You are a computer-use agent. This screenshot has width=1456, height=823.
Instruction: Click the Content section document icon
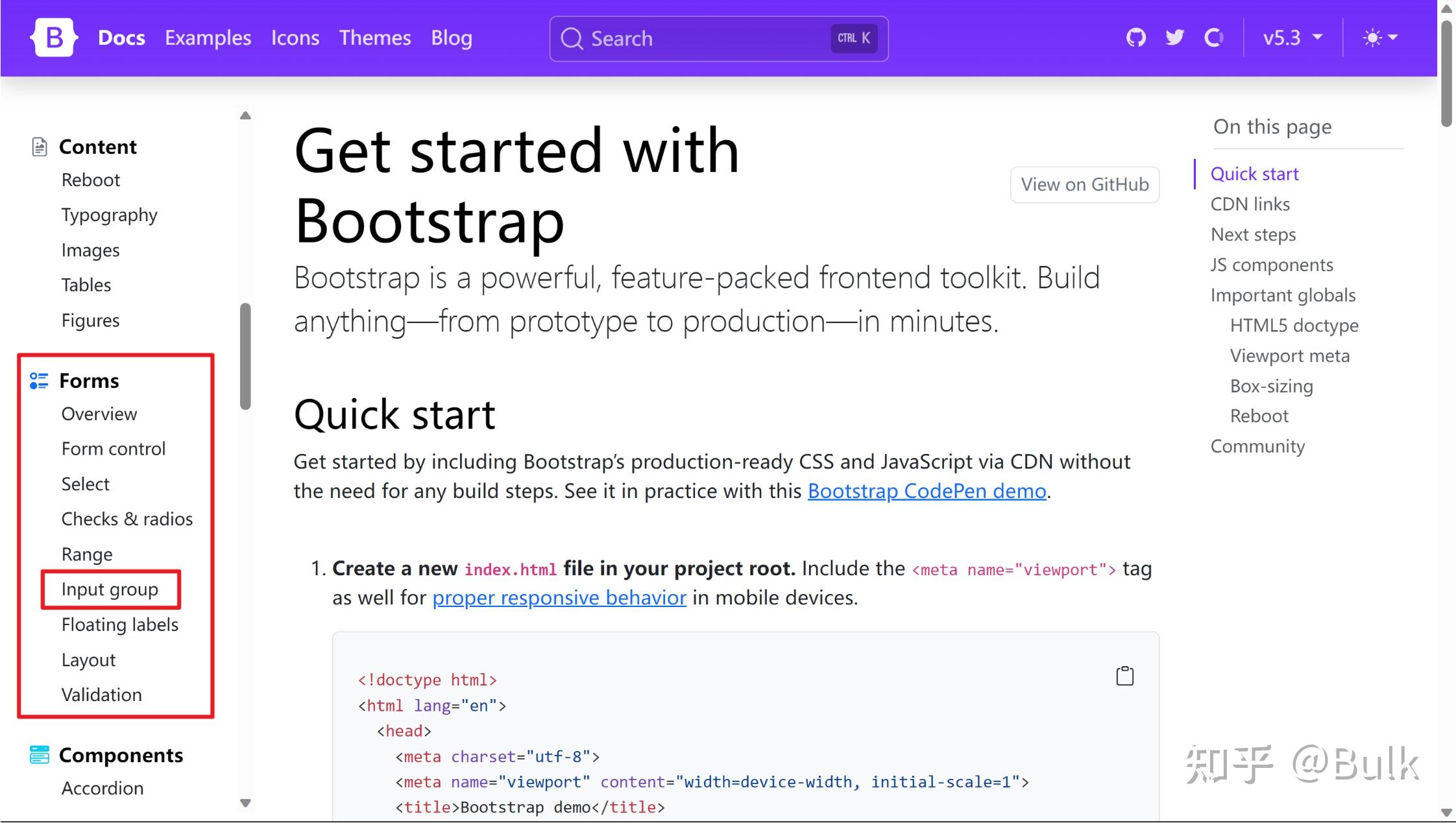pos(40,147)
